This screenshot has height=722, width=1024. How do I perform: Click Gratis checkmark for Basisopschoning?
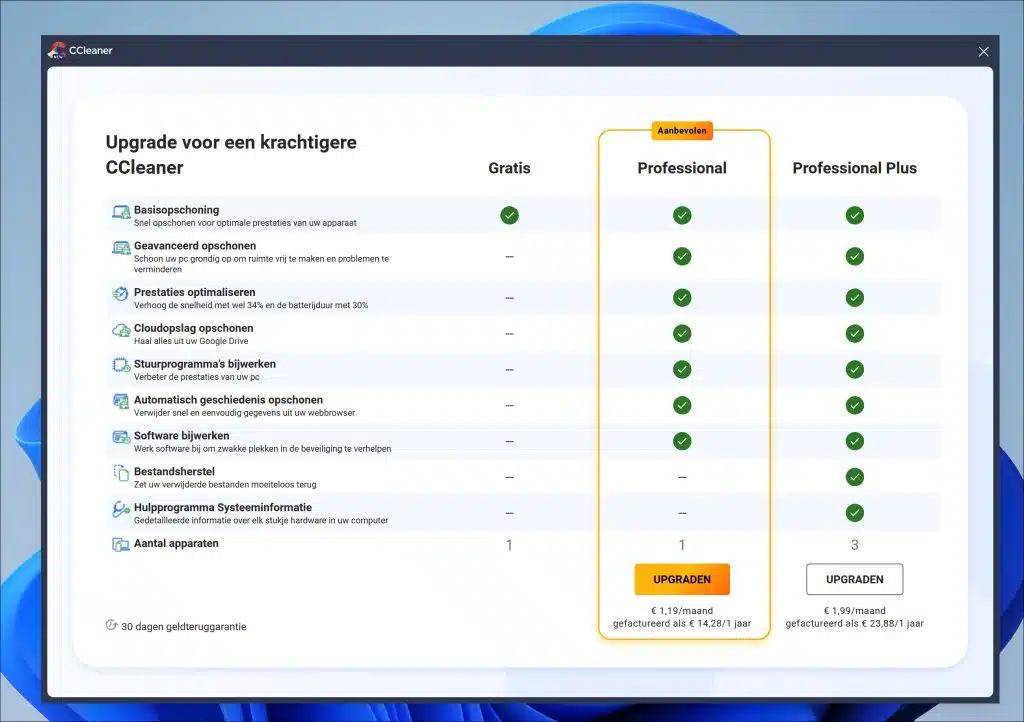509,215
